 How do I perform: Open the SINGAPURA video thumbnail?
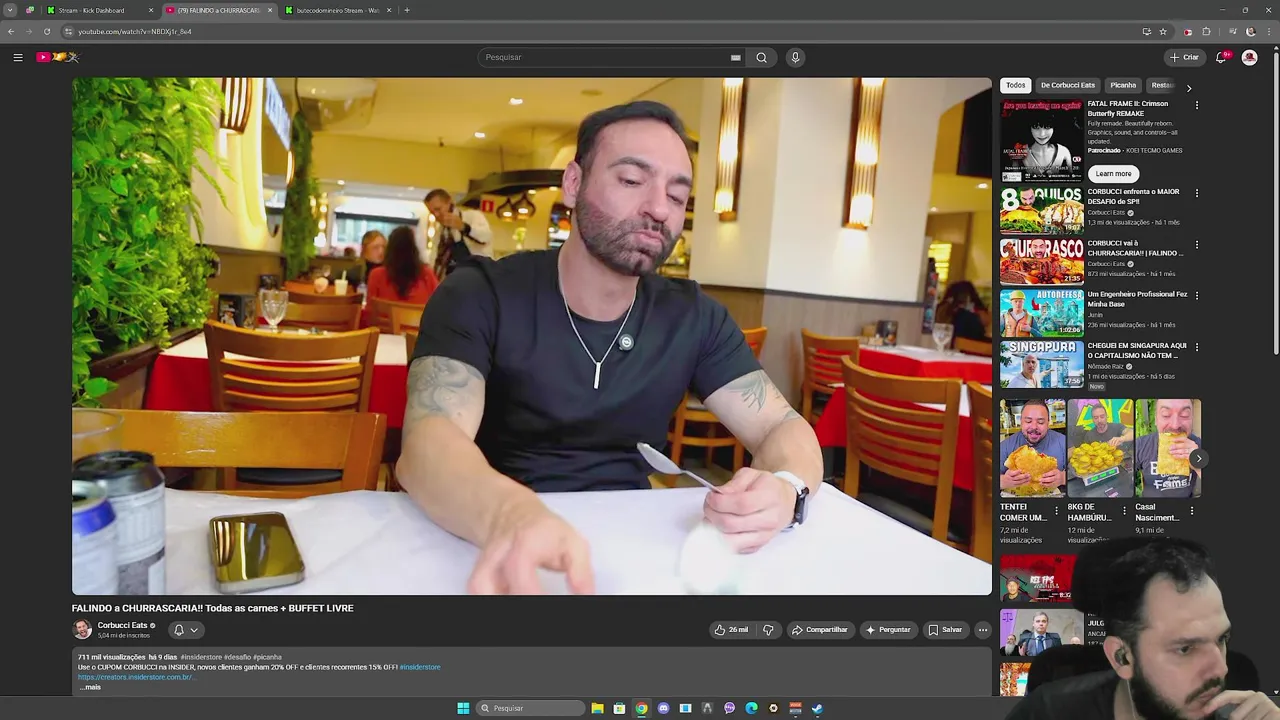(x=1042, y=364)
